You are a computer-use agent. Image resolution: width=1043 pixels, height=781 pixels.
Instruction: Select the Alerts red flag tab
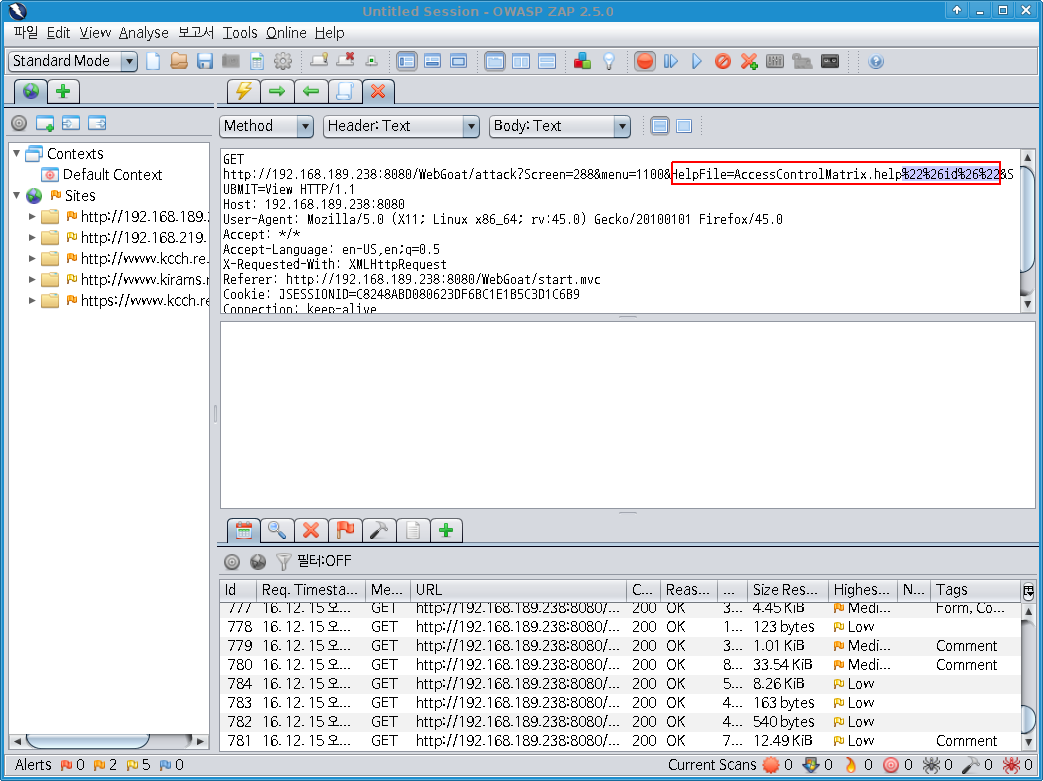tap(345, 530)
